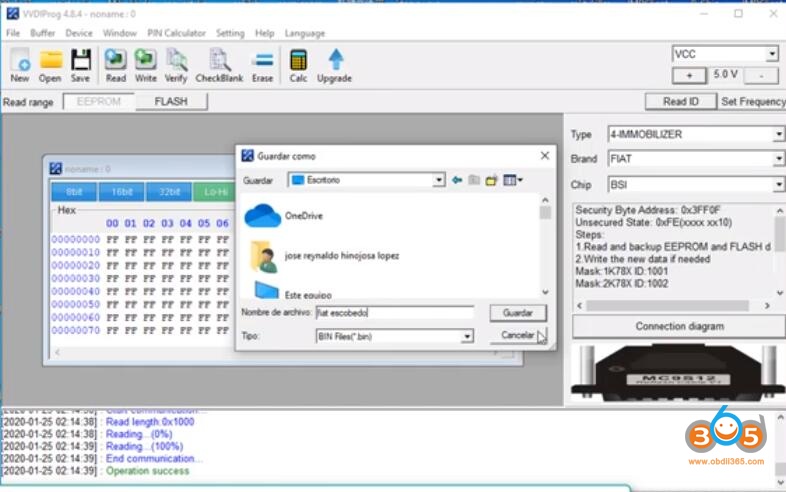Click the chip info panel scroll-down arrow
This screenshot has height=492, width=786.
[x=779, y=293]
